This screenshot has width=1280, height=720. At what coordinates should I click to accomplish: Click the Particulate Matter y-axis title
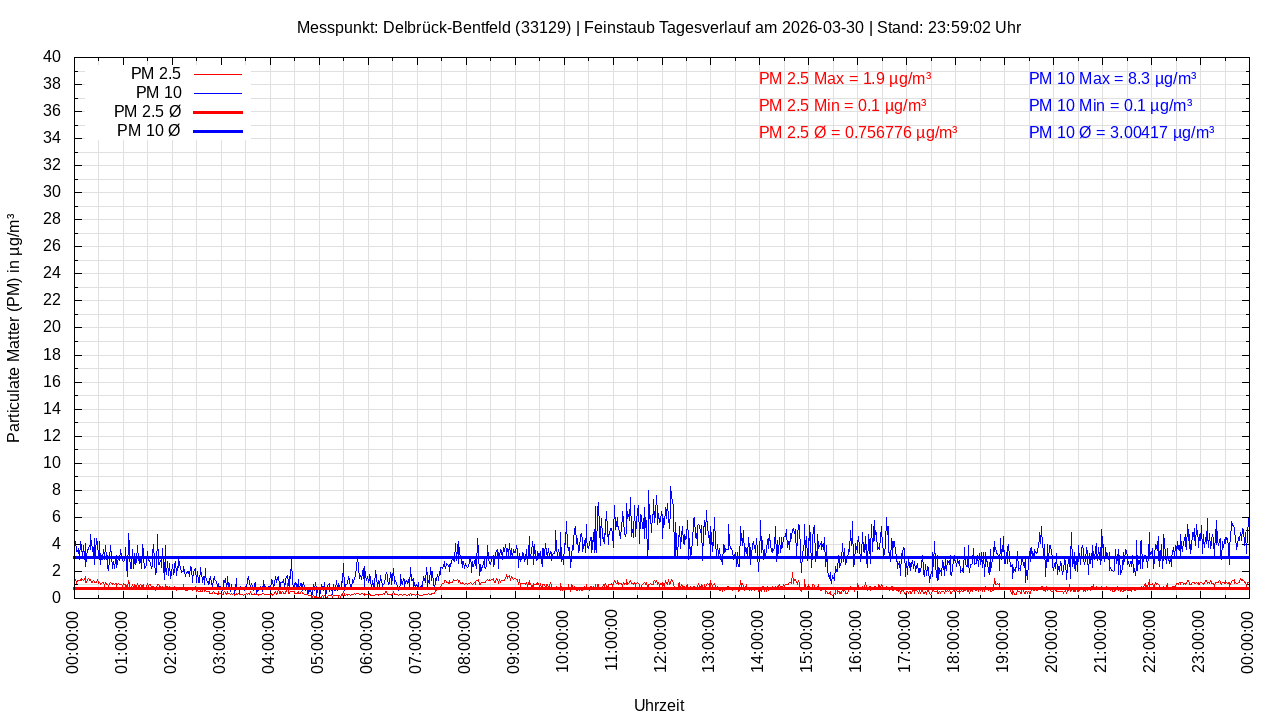pyautogui.click(x=14, y=327)
